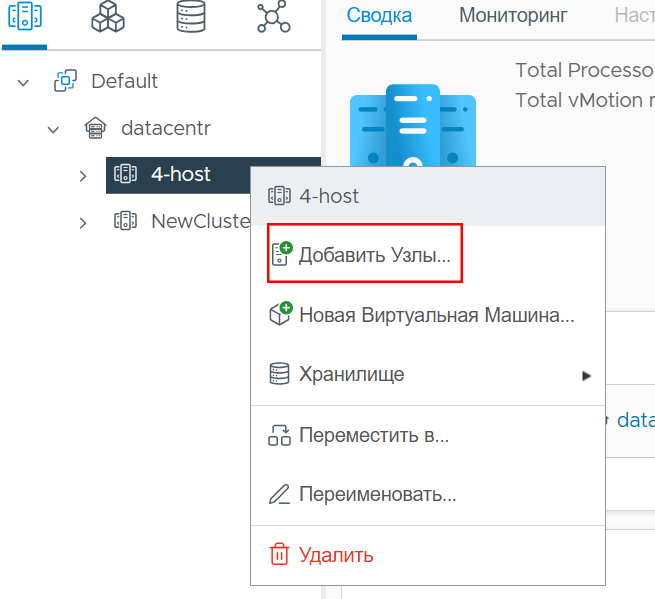The image size is (655, 599).
Task: Click the Хранилище submenu arrow
Action: pyautogui.click(x=586, y=376)
